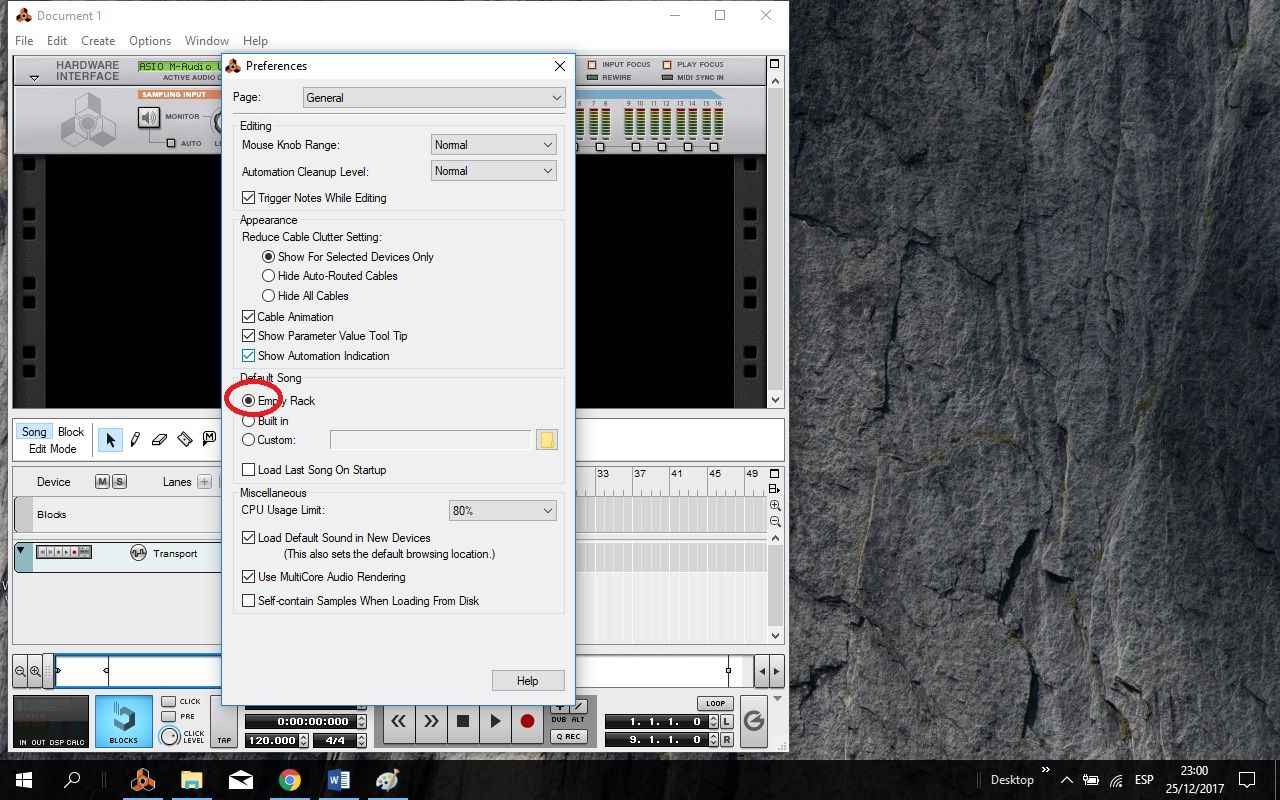Open the Preferences Page dropdown
This screenshot has width=1280, height=800.
pos(434,98)
